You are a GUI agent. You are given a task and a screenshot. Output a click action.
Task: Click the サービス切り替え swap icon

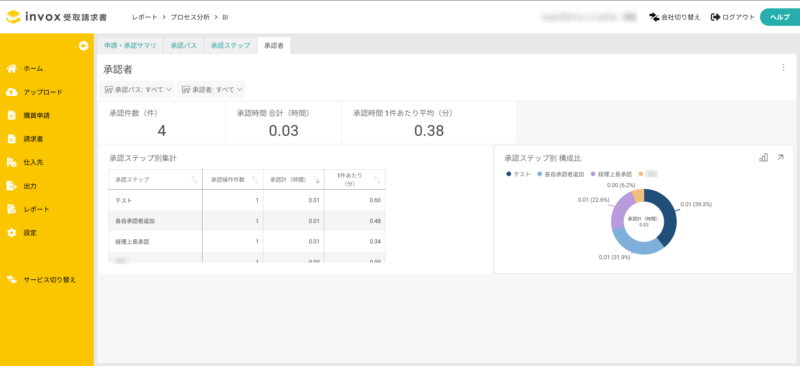pyautogui.click(x=12, y=280)
